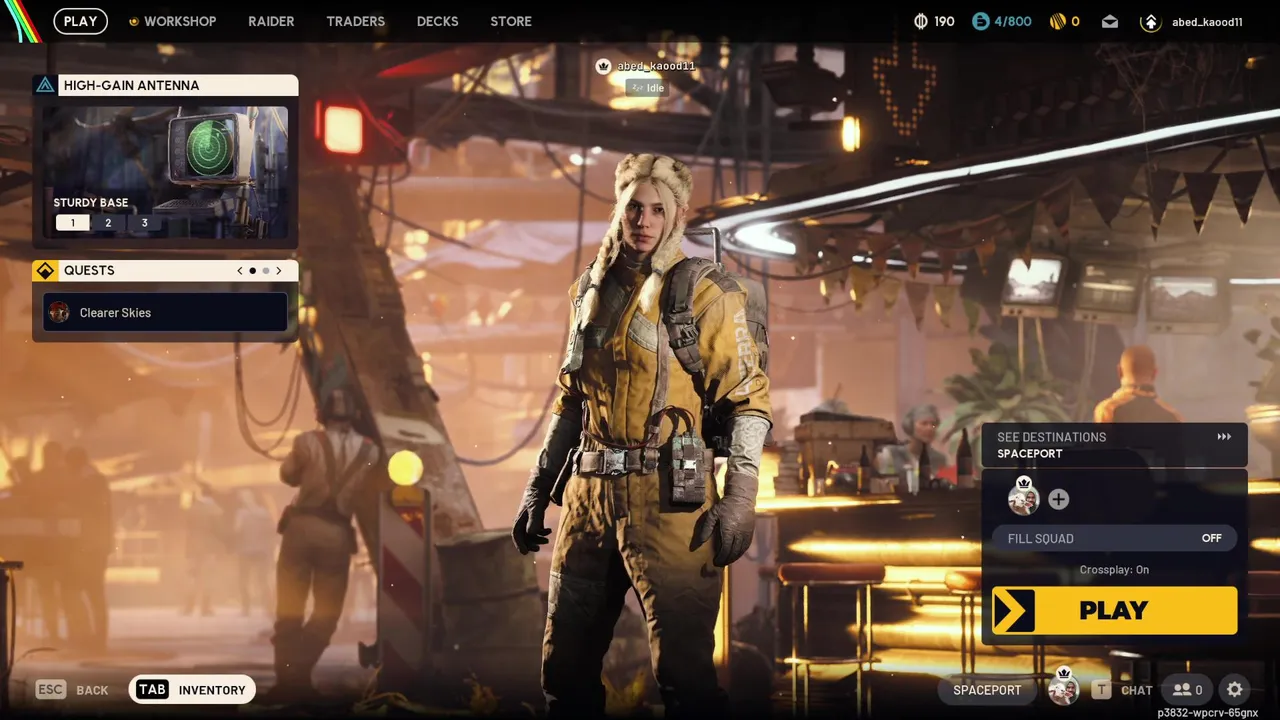Open the mail inbox envelope icon
Image resolution: width=1280 pixels, height=720 pixels.
[x=1110, y=21]
